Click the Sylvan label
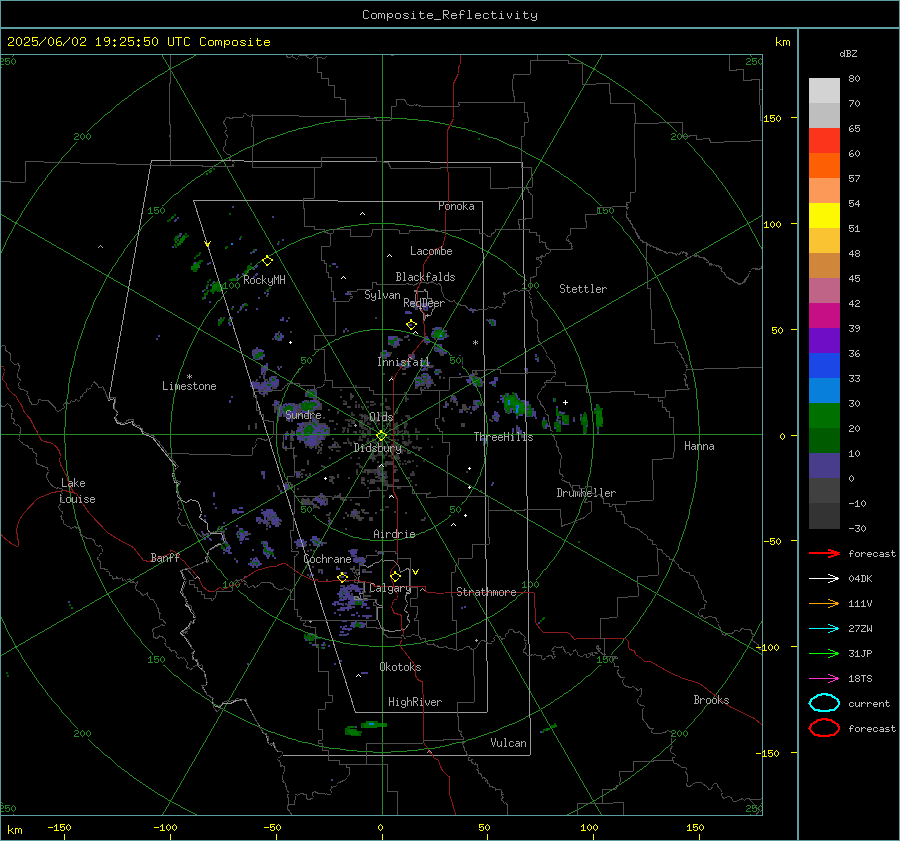Screen dimensions: 900x841 382,295
